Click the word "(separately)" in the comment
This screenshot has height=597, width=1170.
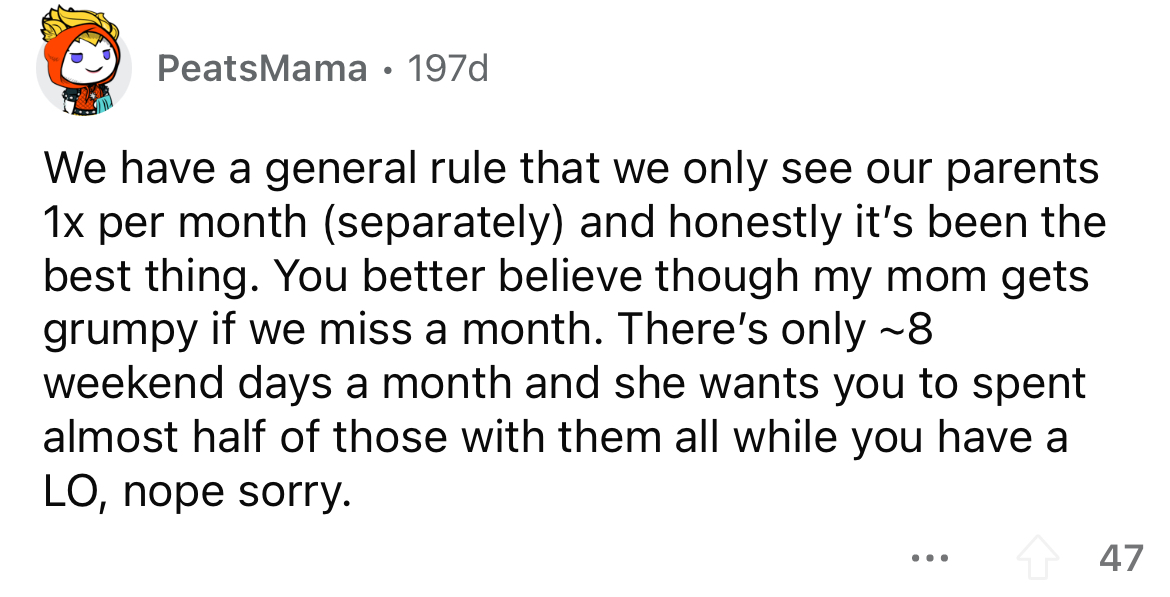point(437,221)
